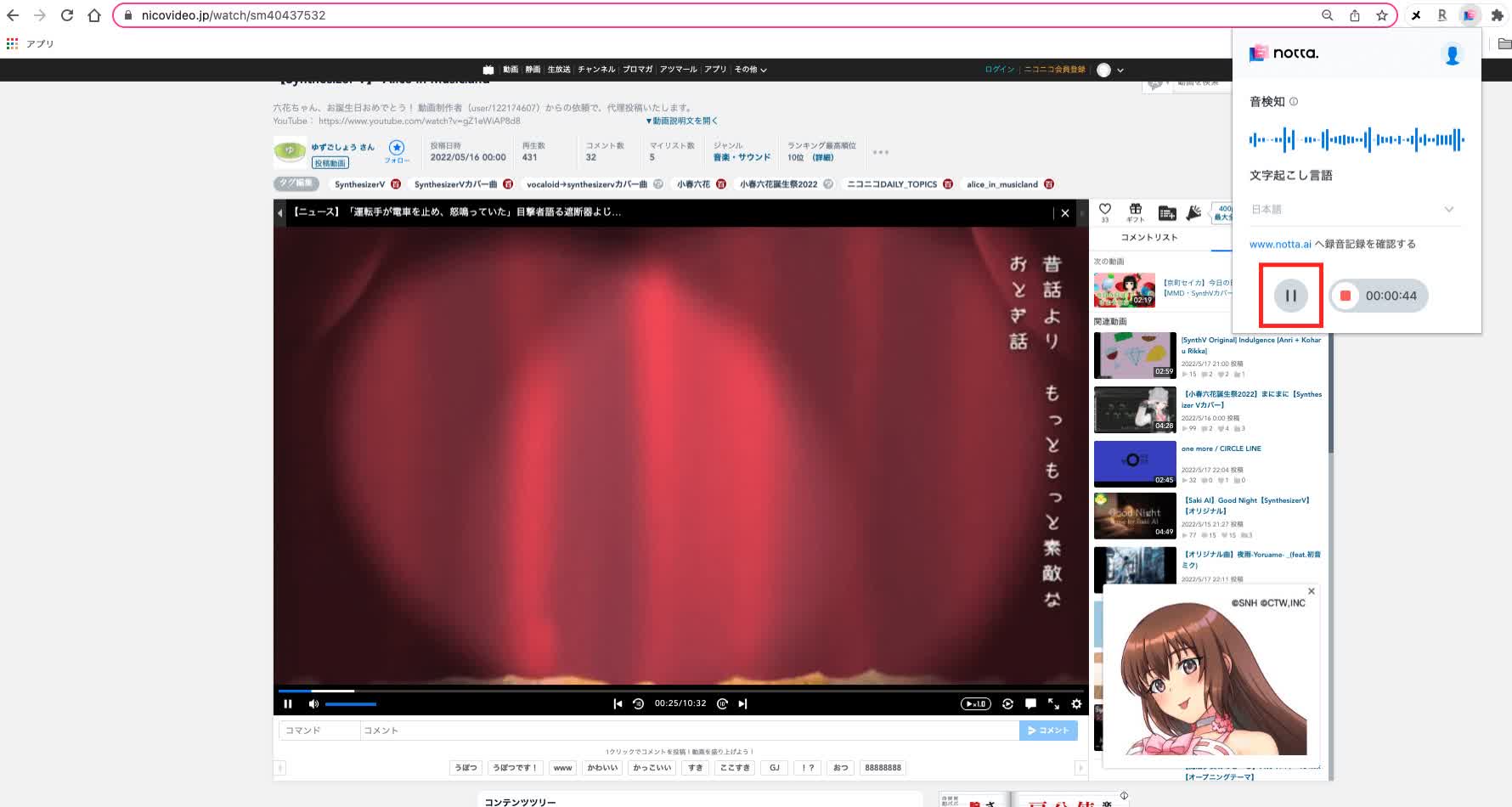This screenshot has height=807, width=1512.
Task: Click the command input field
Action: pos(319,731)
